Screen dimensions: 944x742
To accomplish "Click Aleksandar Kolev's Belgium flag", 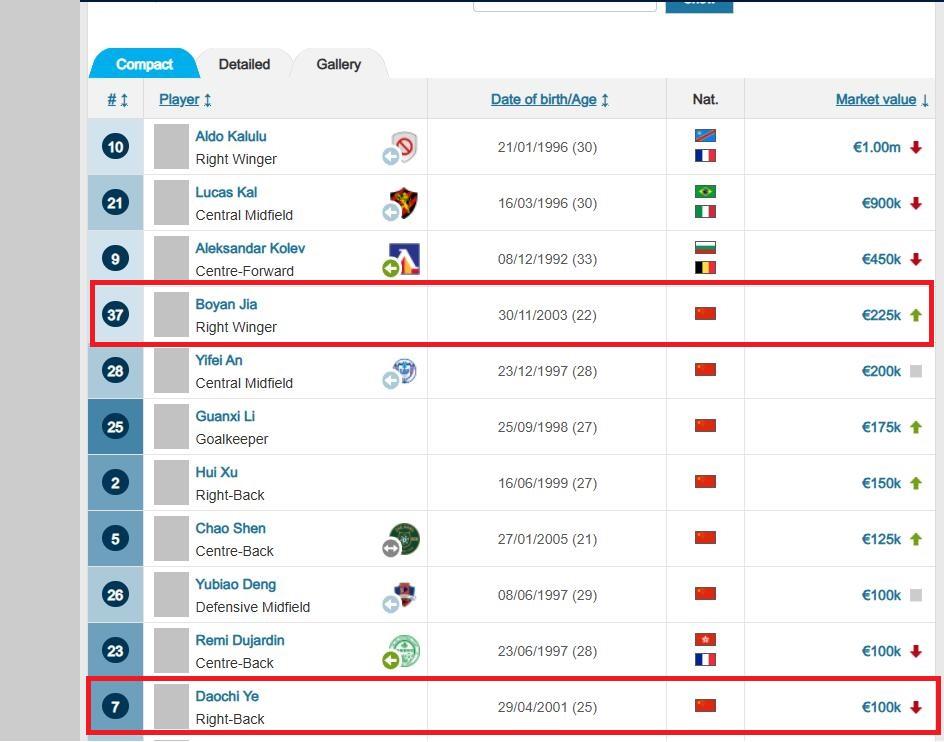I will pos(705,267).
